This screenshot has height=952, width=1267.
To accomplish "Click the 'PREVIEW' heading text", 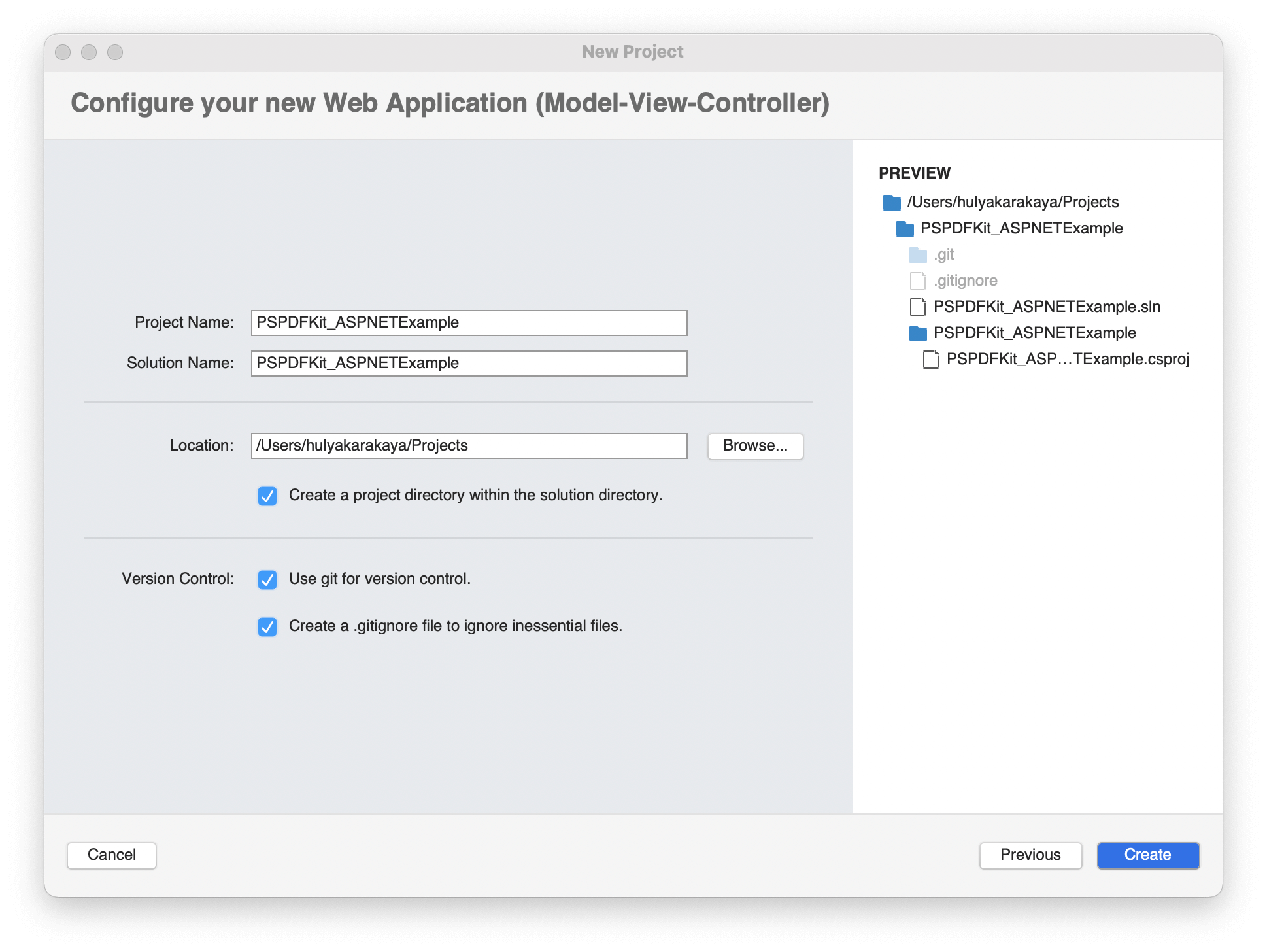I will [915, 173].
